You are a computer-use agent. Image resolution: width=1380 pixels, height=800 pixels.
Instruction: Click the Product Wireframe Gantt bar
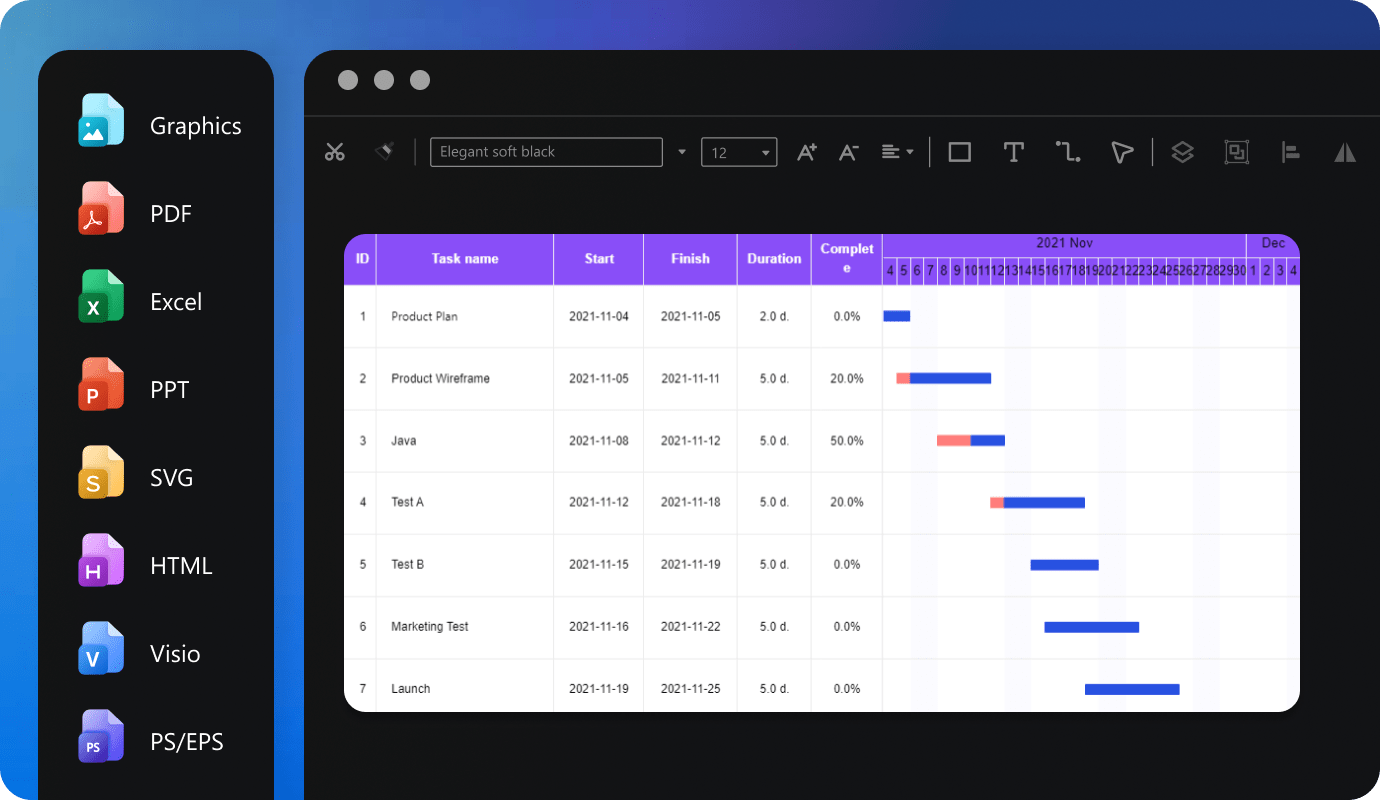944,378
